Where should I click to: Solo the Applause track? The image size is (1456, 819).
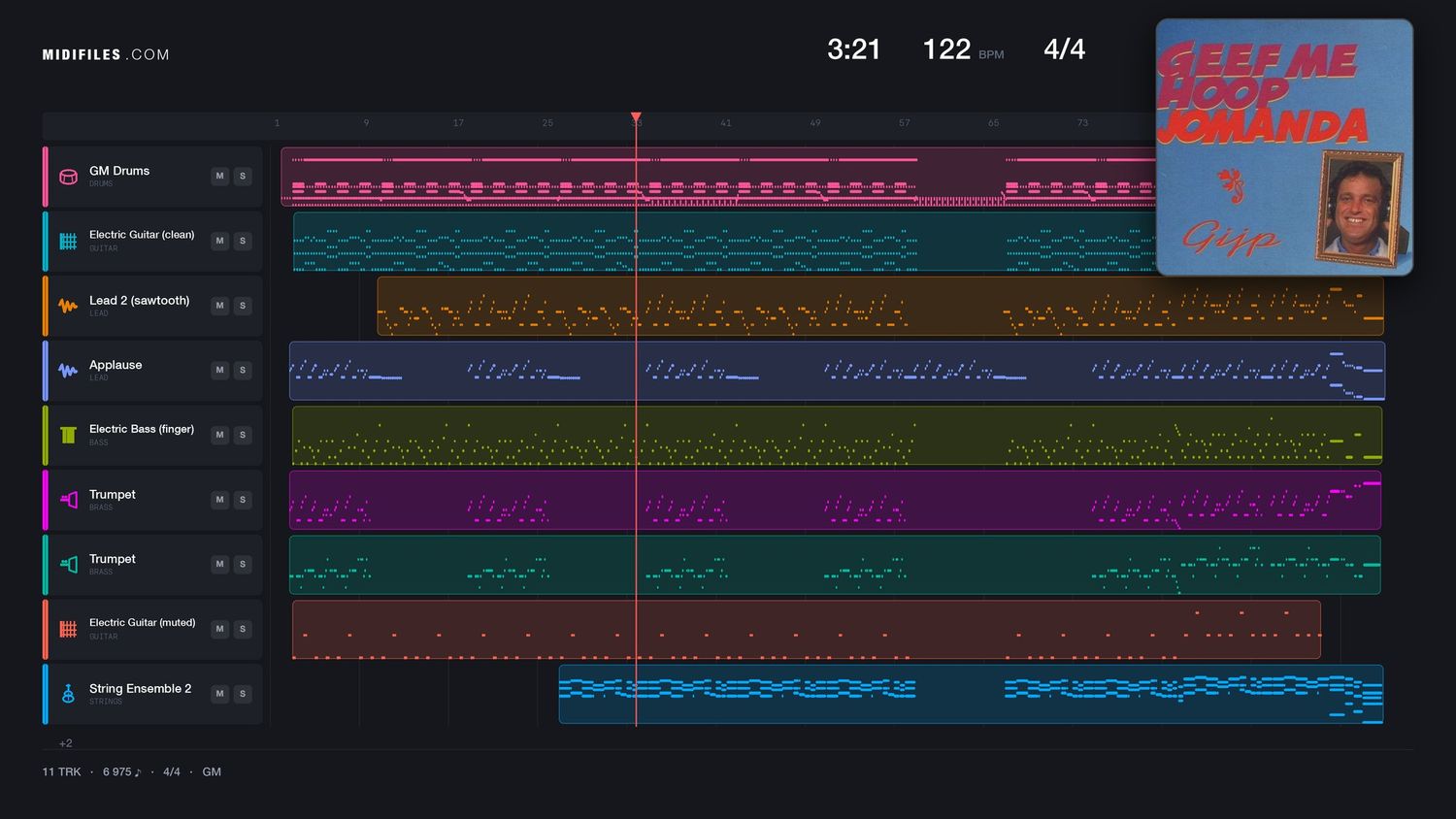tap(243, 371)
